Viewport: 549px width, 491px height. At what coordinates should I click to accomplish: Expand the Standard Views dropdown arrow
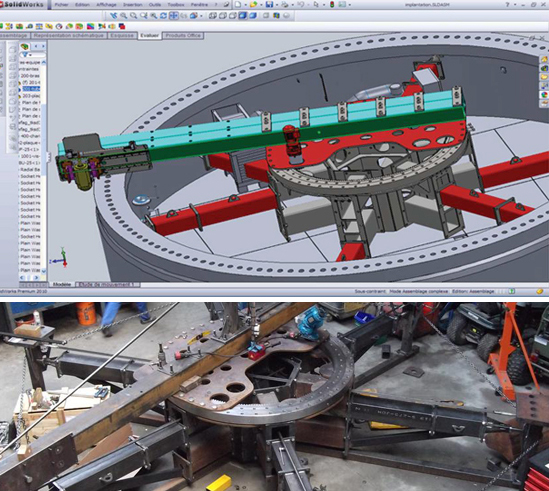pyautogui.click(x=201, y=16)
